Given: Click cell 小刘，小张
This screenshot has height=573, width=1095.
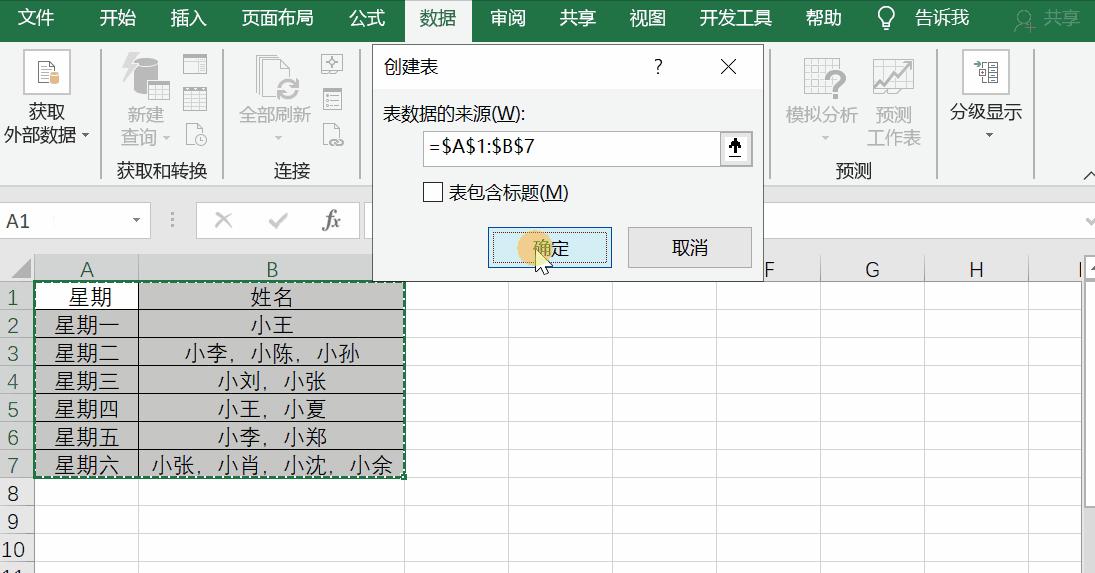Looking at the screenshot, I should click(272, 380).
